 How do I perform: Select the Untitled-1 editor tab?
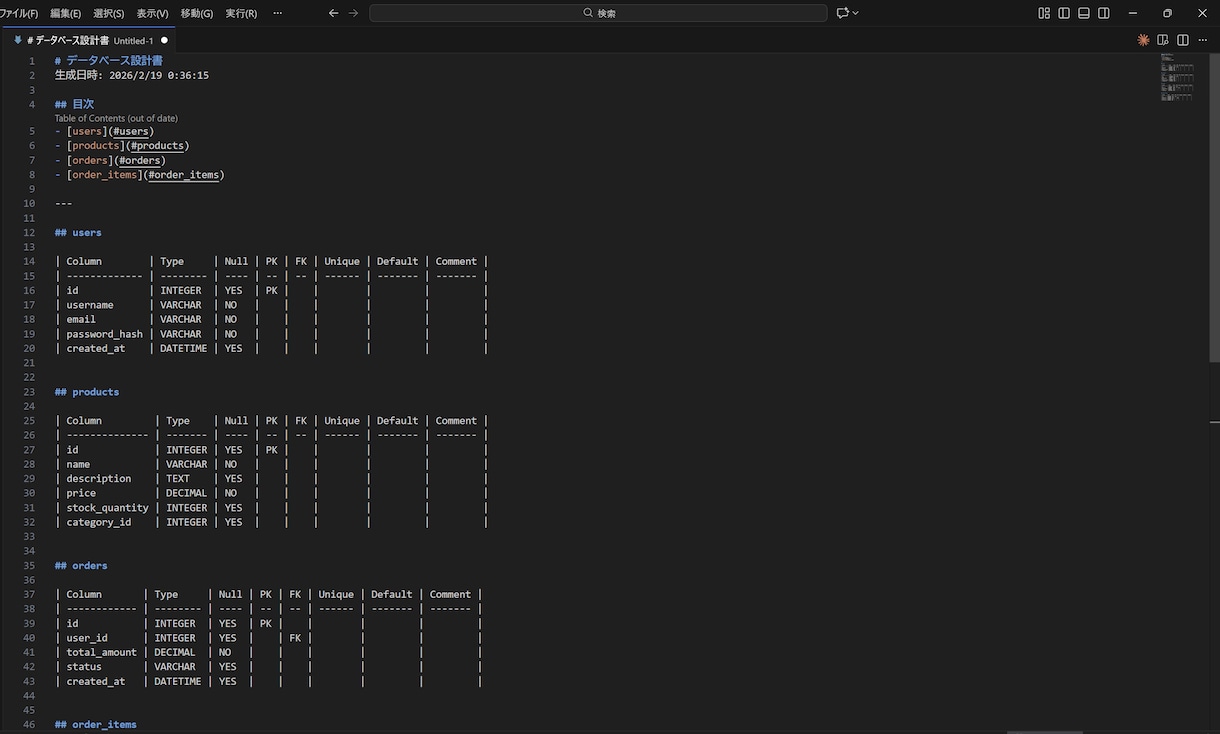(90, 40)
